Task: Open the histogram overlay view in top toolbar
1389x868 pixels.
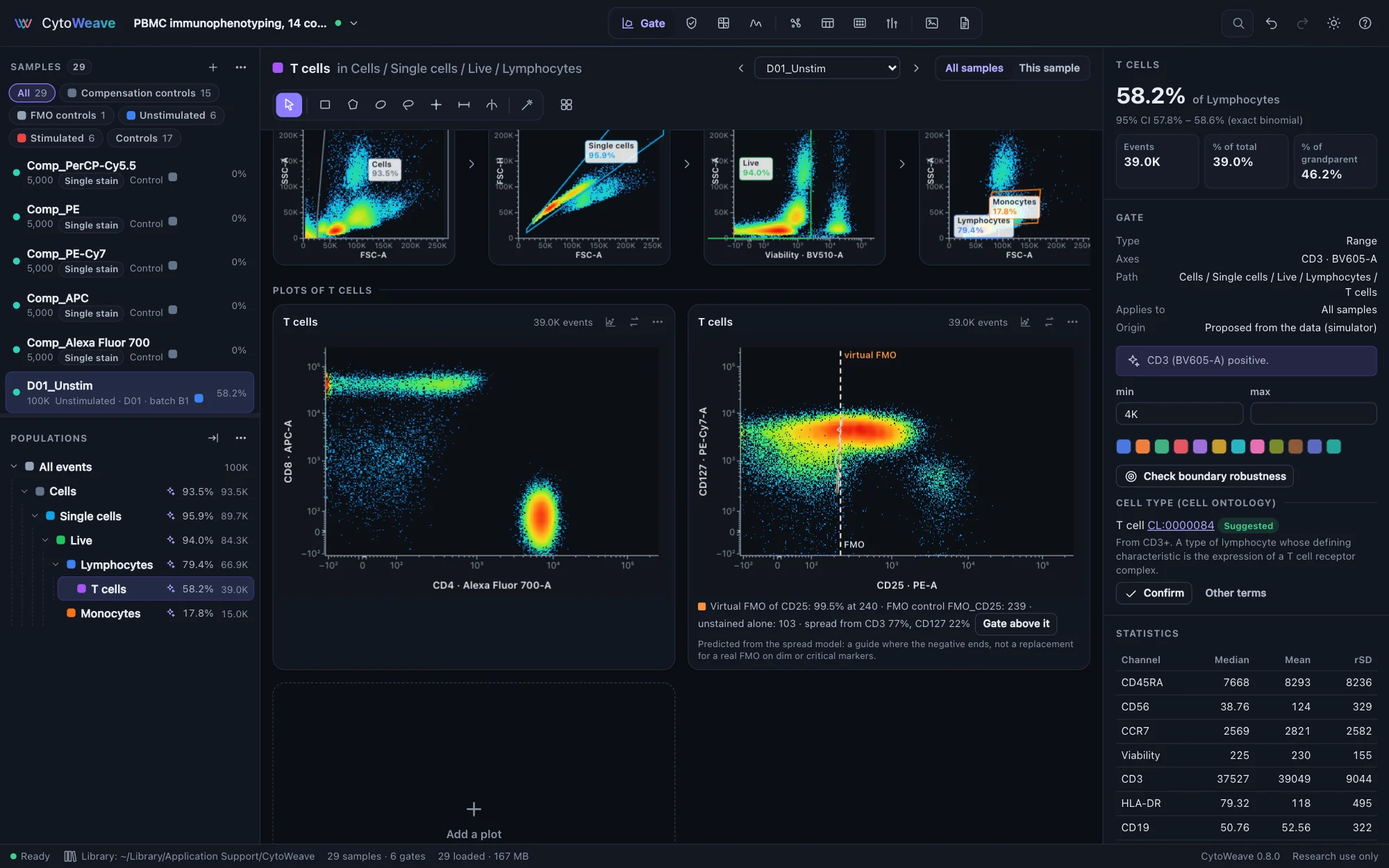Action: point(756,23)
